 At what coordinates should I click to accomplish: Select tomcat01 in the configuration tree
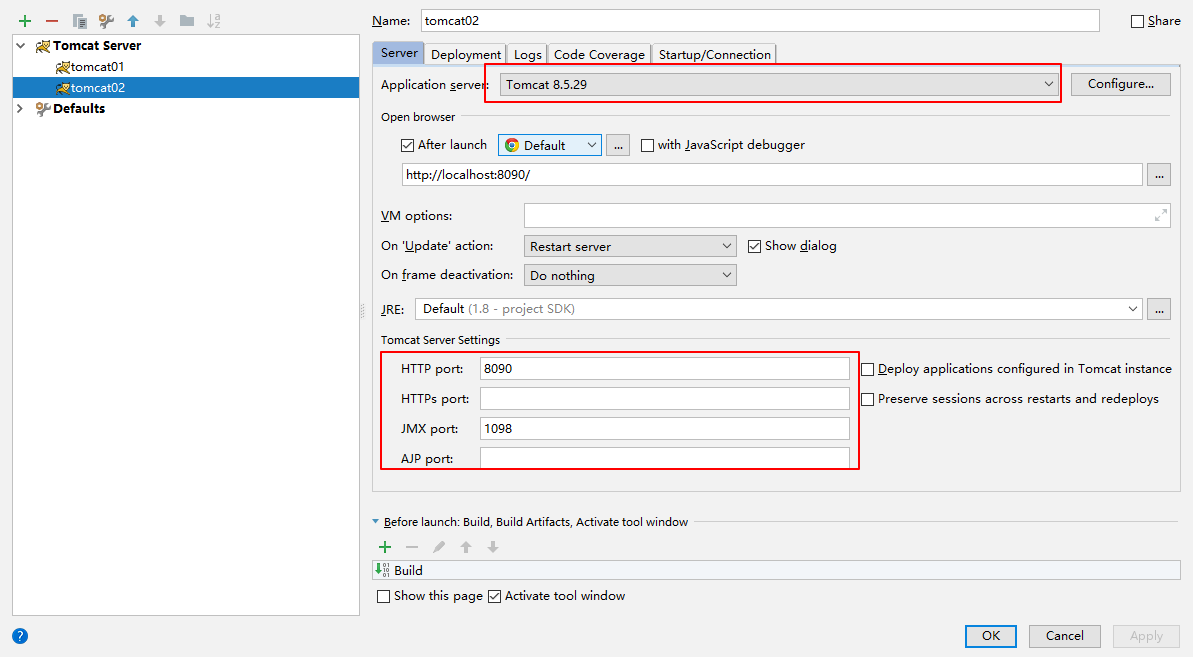[x=97, y=67]
